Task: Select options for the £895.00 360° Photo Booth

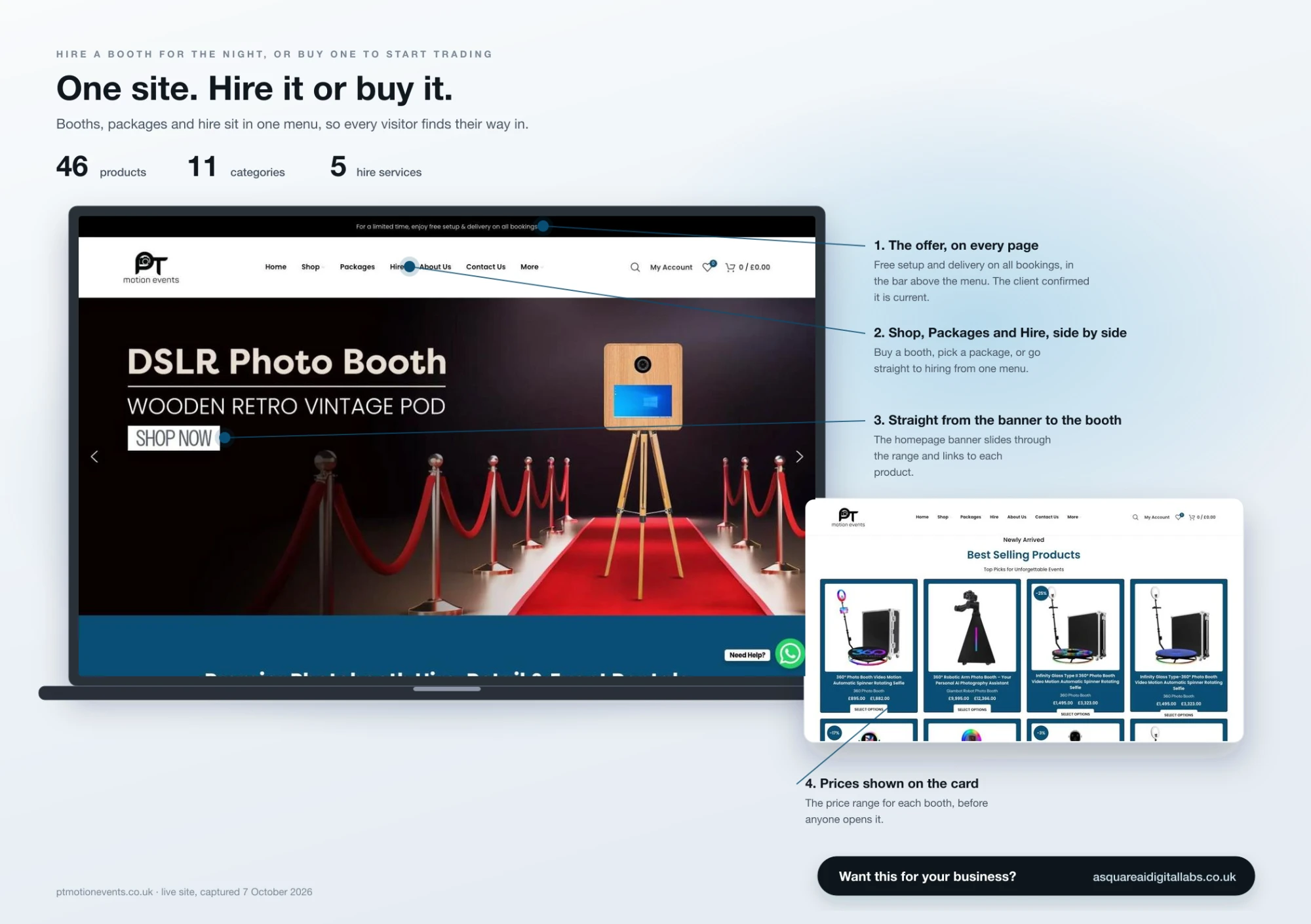Action: pyautogui.click(x=869, y=709)
